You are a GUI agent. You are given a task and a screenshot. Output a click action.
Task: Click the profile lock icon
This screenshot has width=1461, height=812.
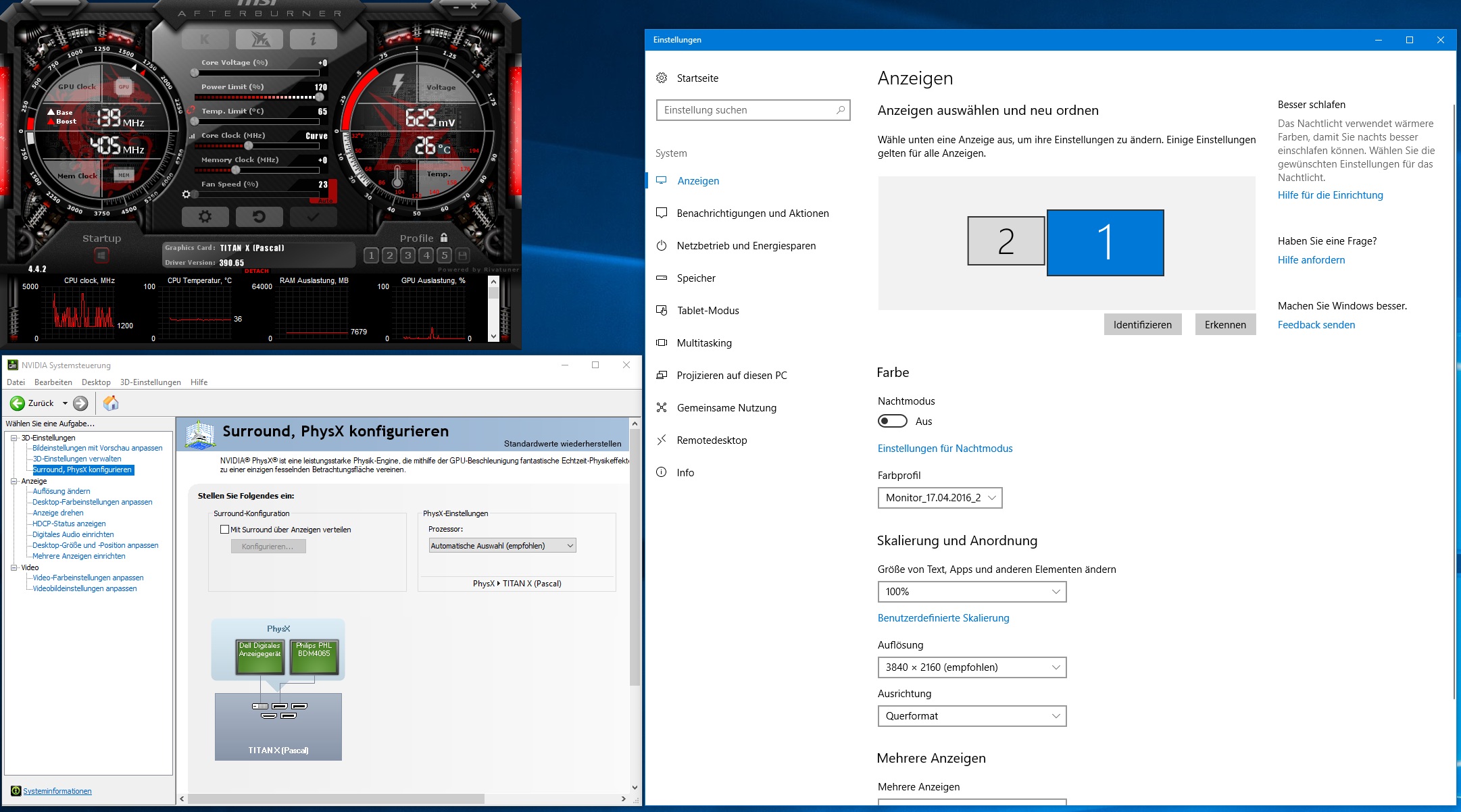point(444,238)
